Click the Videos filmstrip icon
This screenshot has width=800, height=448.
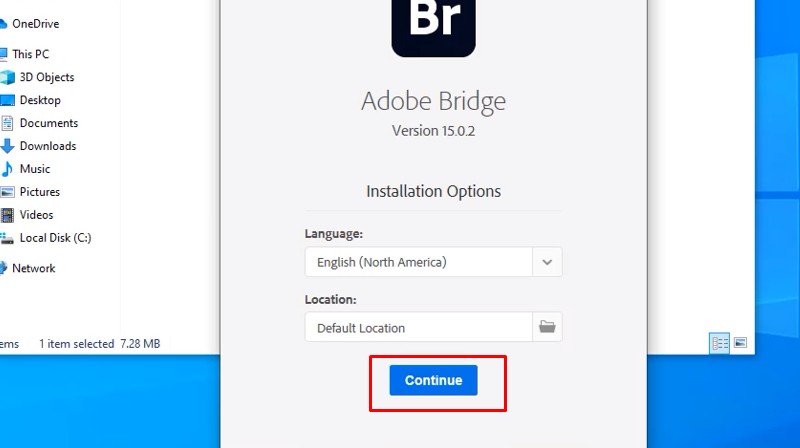coord(8,215)
